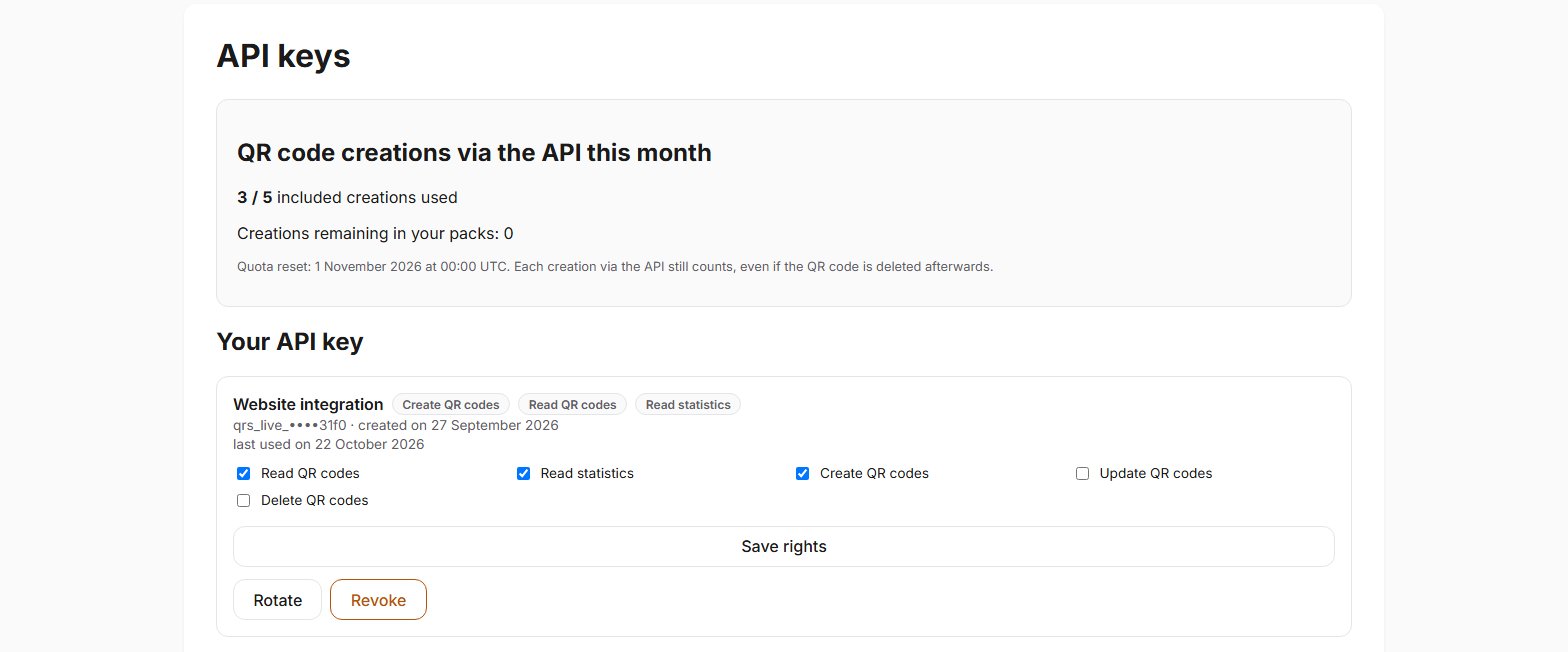This screenshot has width=1568, height=652.
Task: Click the Quota reset notice text
Action: pos(615,267)
